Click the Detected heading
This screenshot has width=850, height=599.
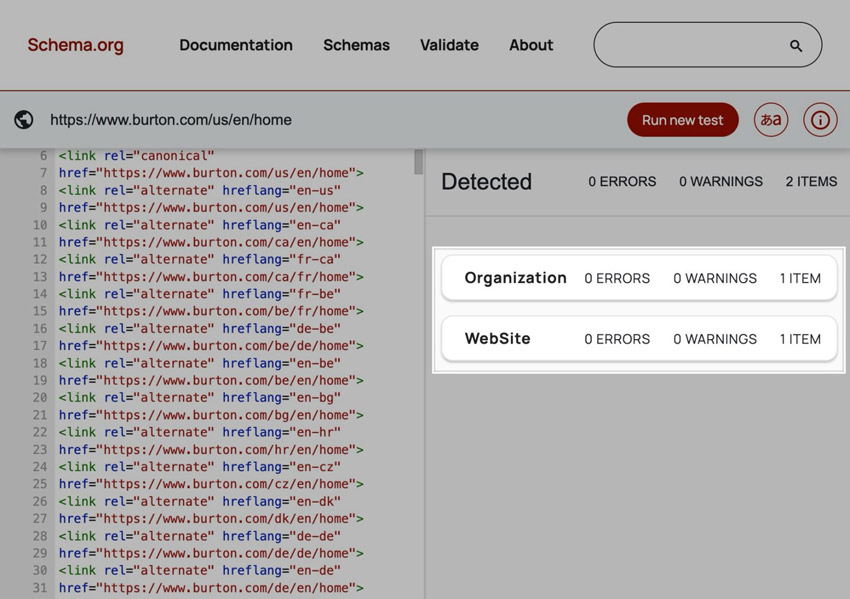(486, 182)
